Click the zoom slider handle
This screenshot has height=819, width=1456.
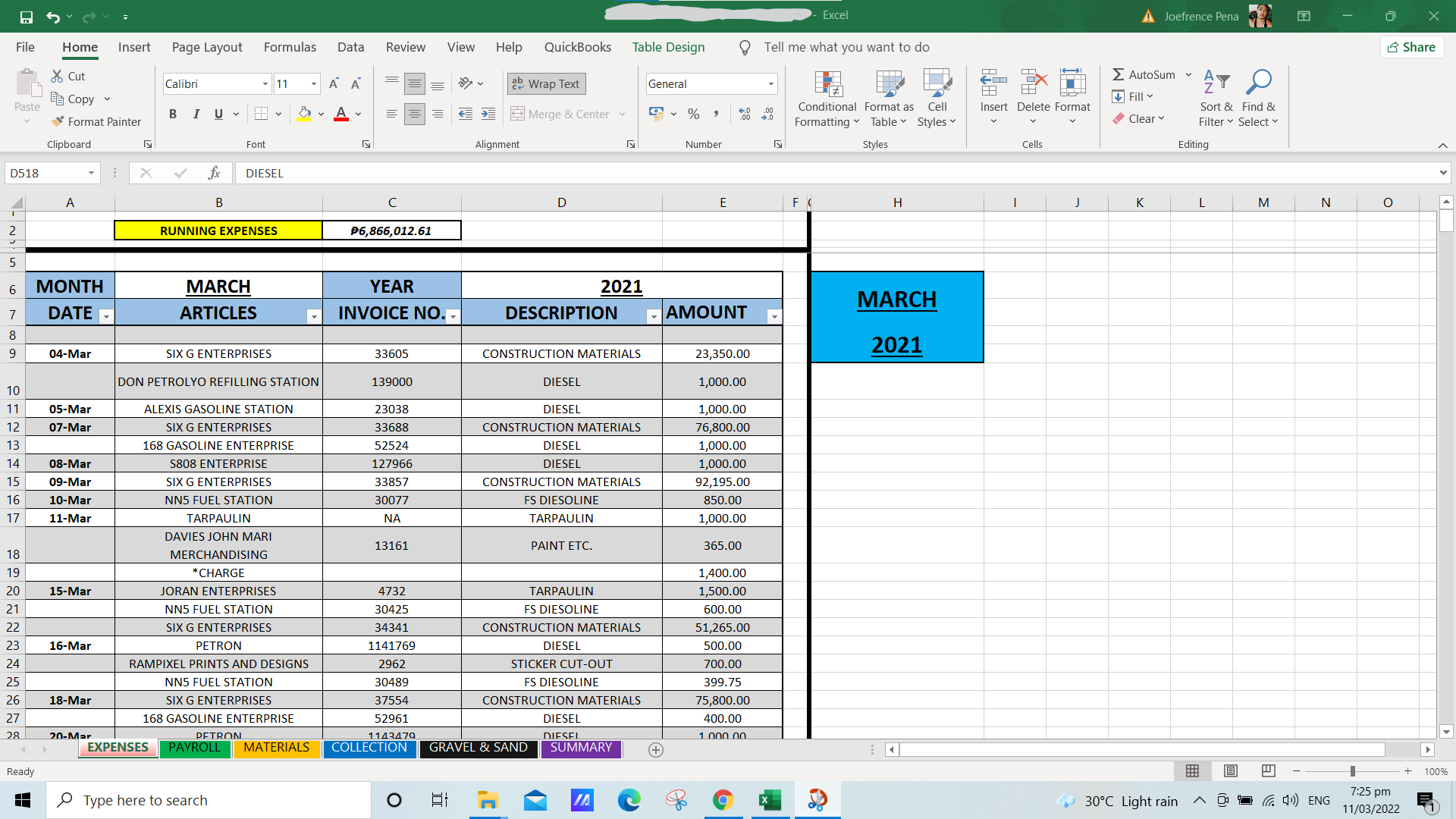(1352, 771)
